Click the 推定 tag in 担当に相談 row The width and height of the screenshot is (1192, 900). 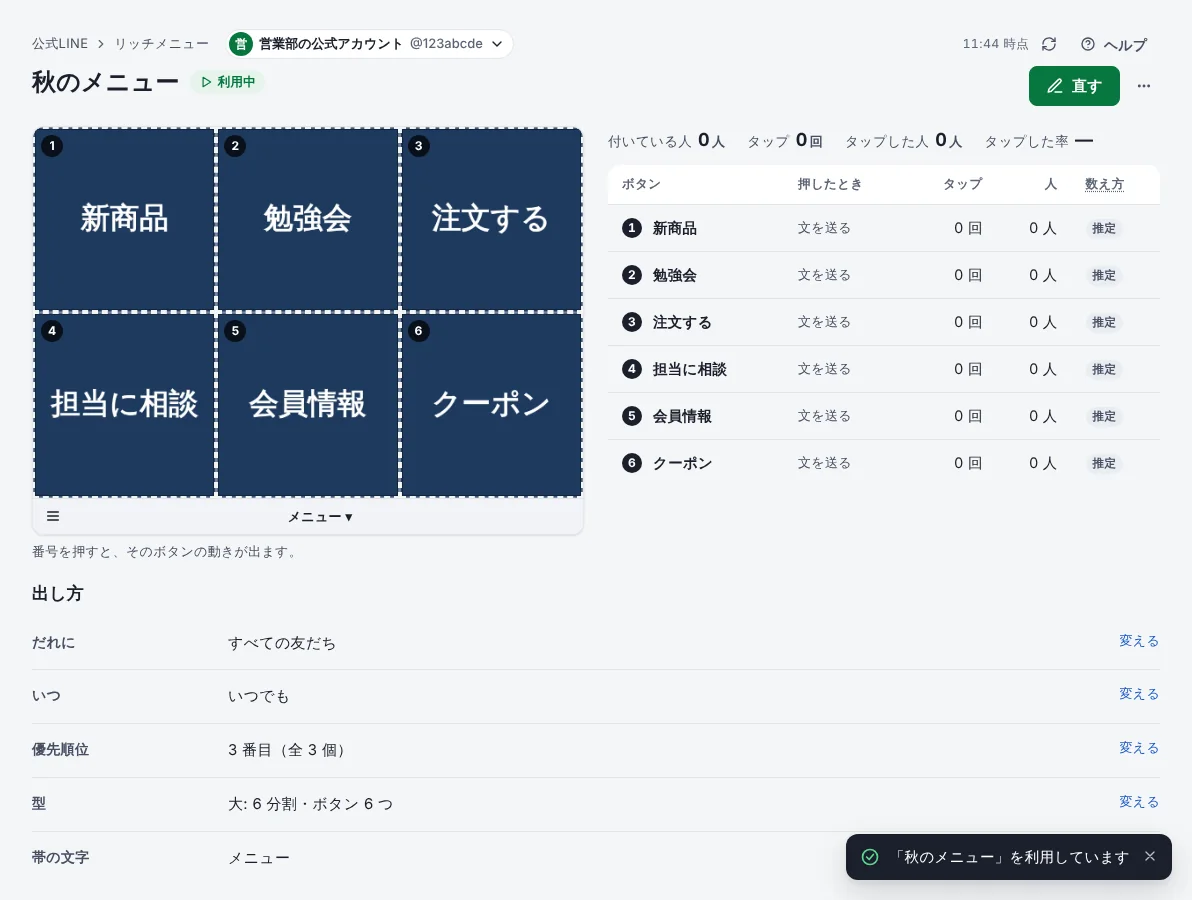[x=1104, y=369]
